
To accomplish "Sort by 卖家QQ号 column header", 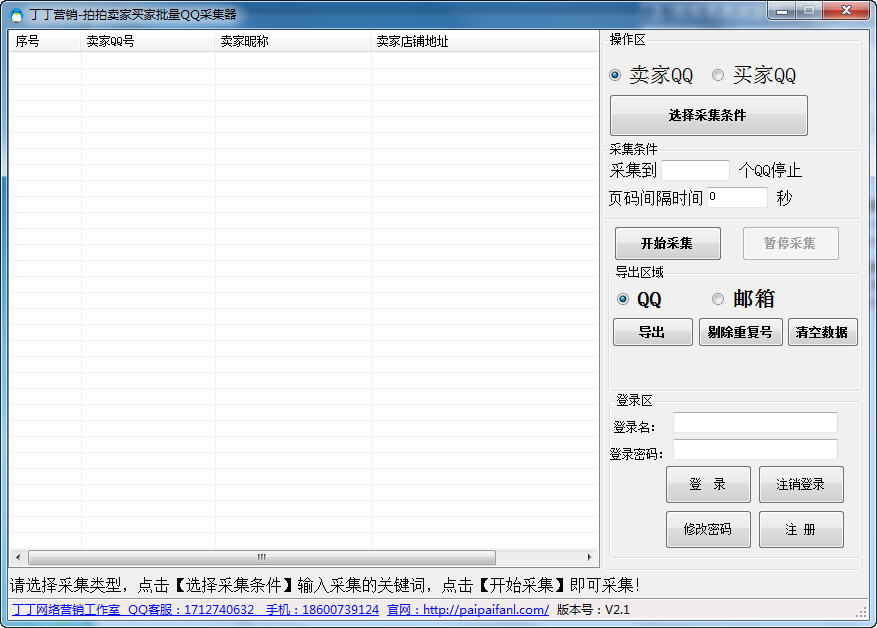I will tap(148, 41).
